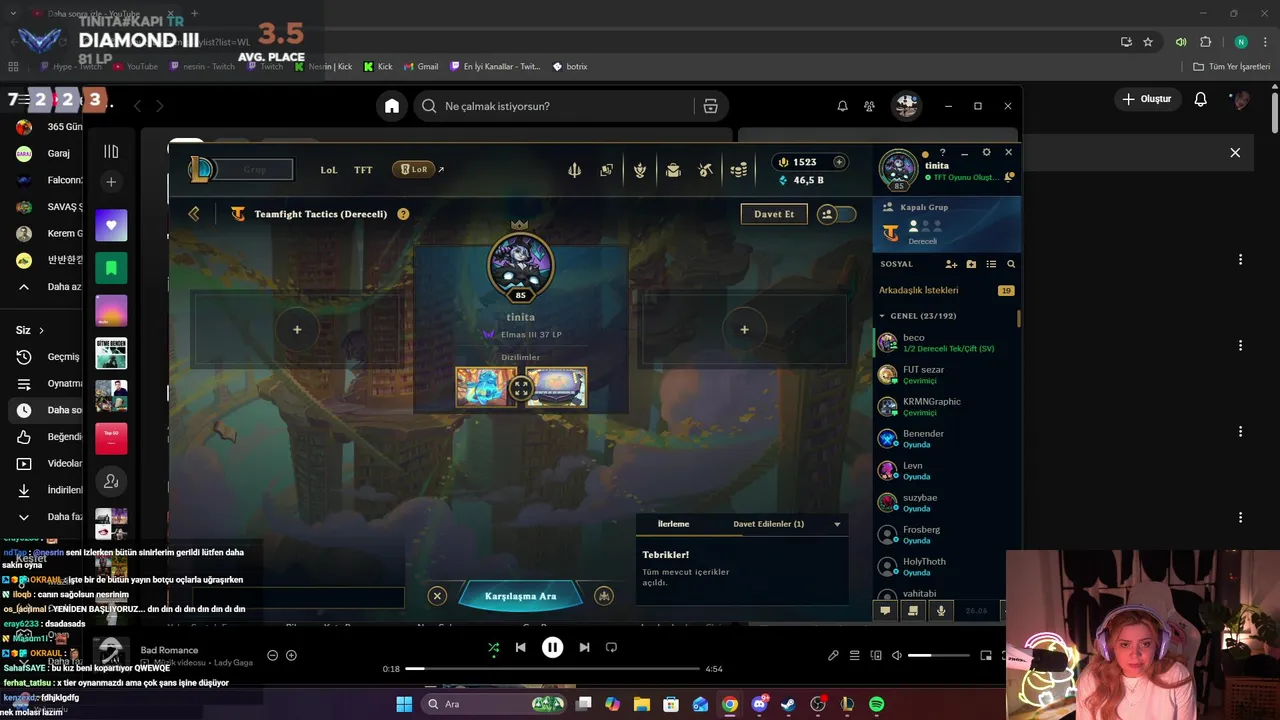Click Spotify icon in Windows taskbar
Screen dimensions: 1280x720
pyautogui.click(x=877, y=704)
